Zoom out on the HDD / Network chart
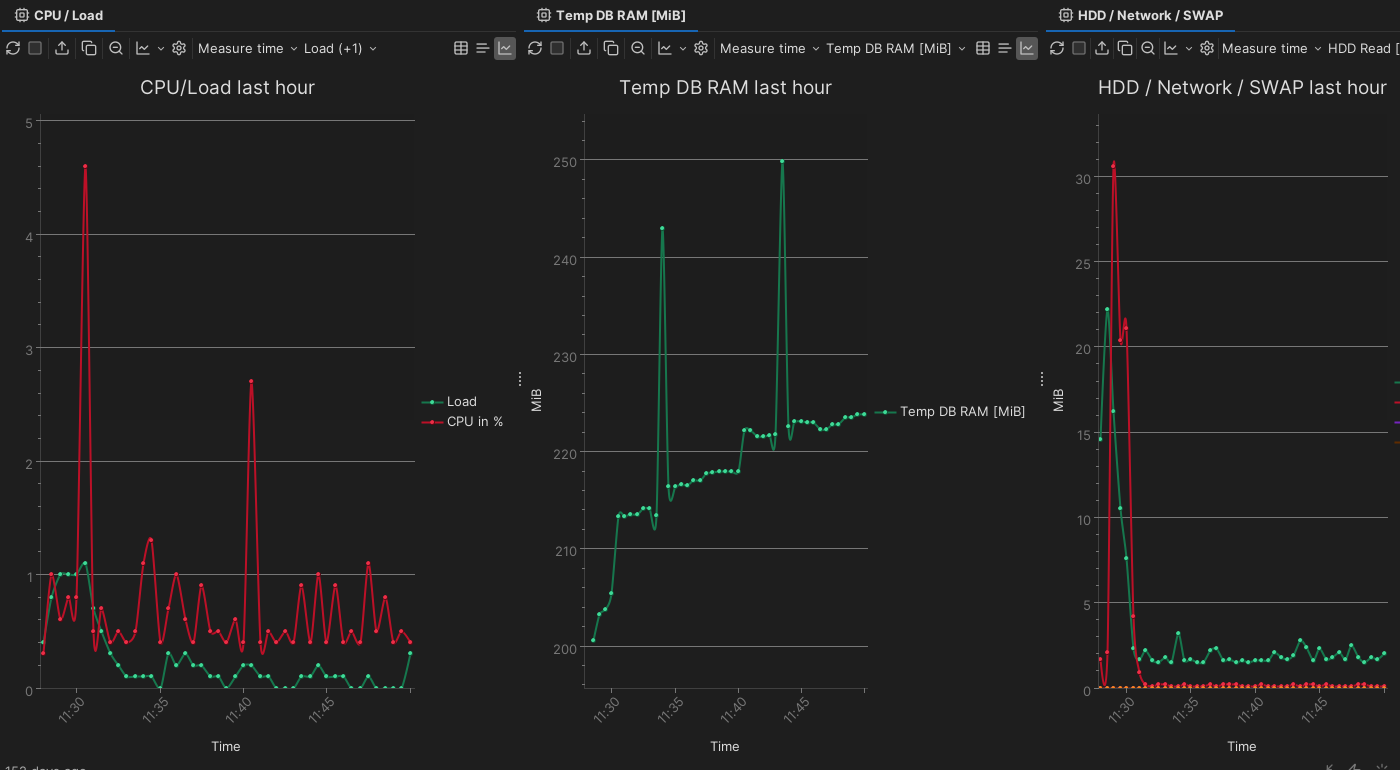Image resolution: width=1400 pixels, height=770 pixels. coord(1148,48)
